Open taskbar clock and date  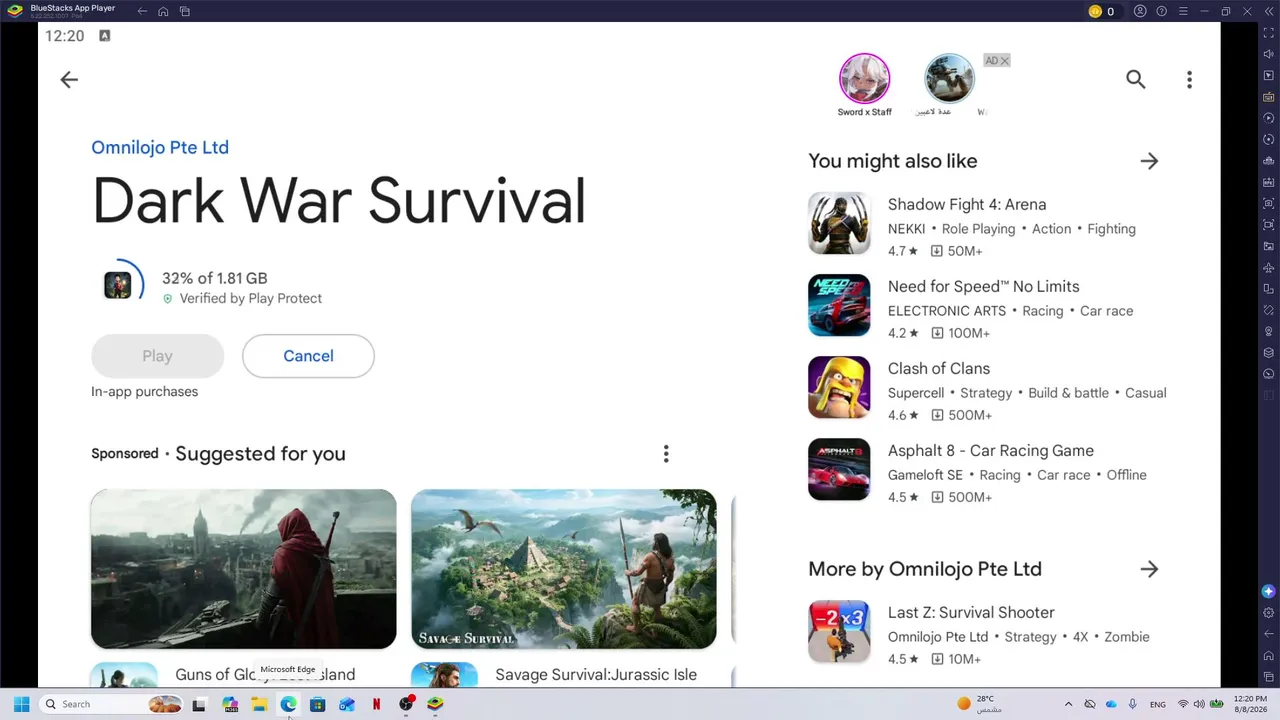pos(1250,704)
